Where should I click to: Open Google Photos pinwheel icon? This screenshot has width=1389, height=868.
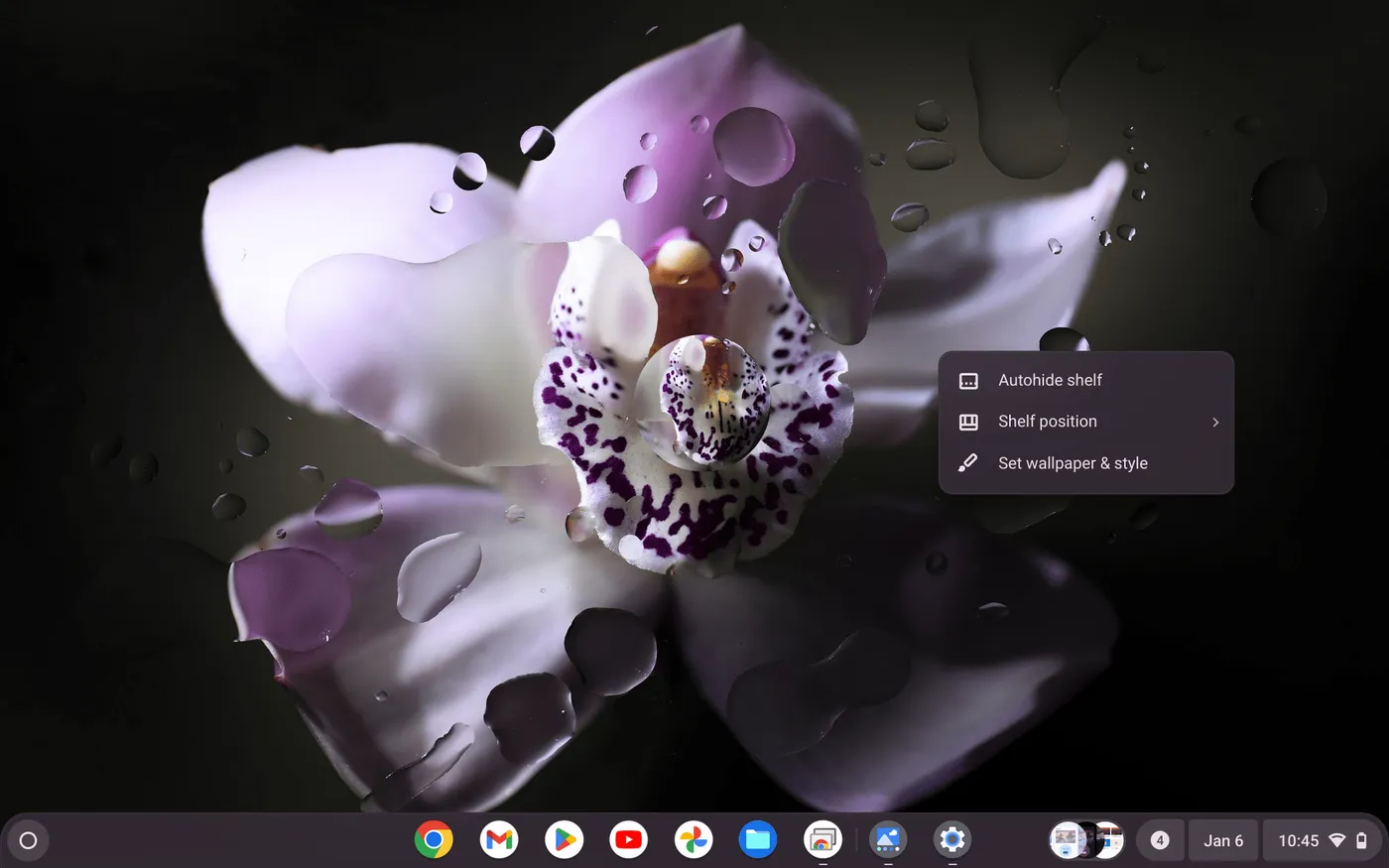(694, 840)
